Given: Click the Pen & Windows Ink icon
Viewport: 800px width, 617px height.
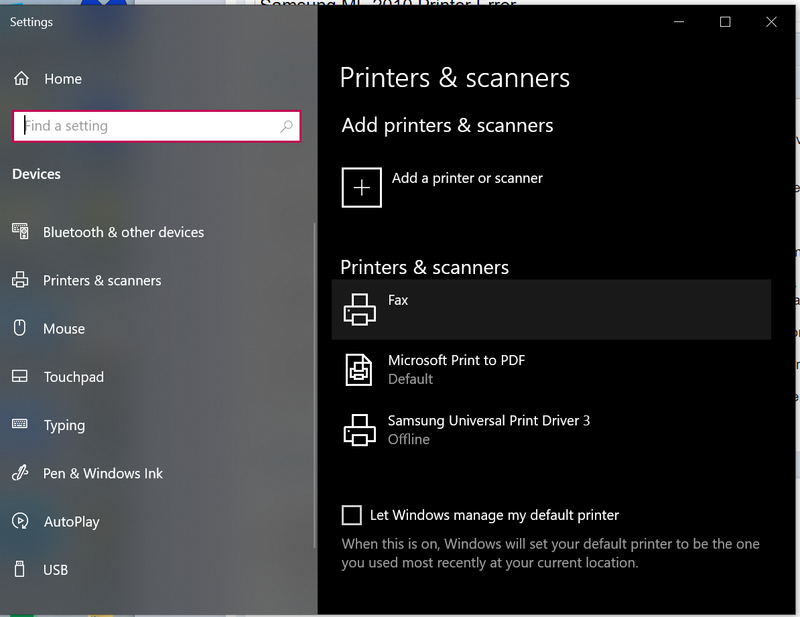Looking at the screenshot, I should tap(20, 473).
